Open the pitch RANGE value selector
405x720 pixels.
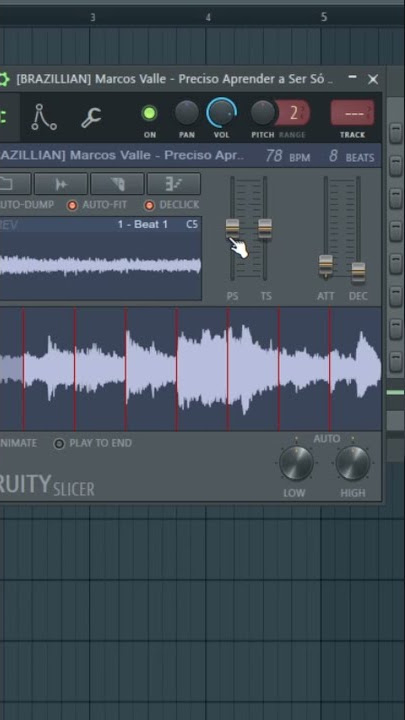(293, 113)
